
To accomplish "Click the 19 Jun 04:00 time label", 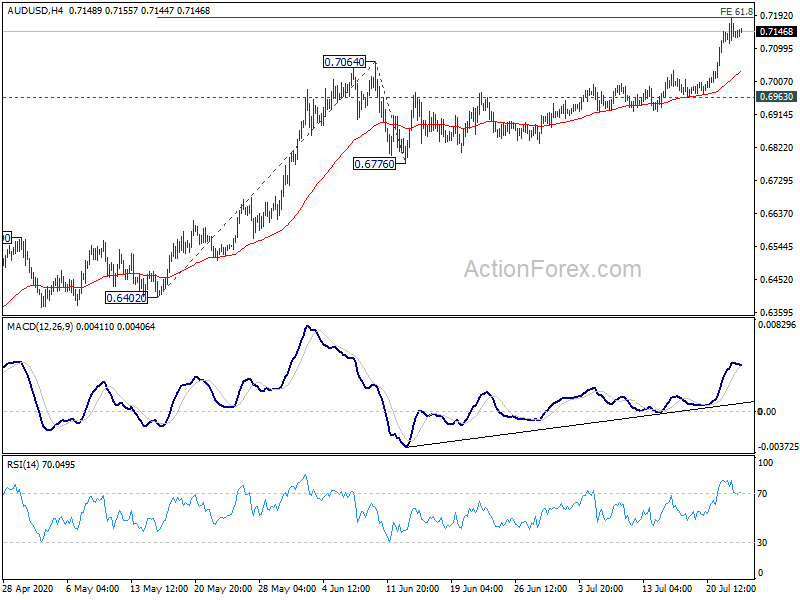I will coord(477,589).
